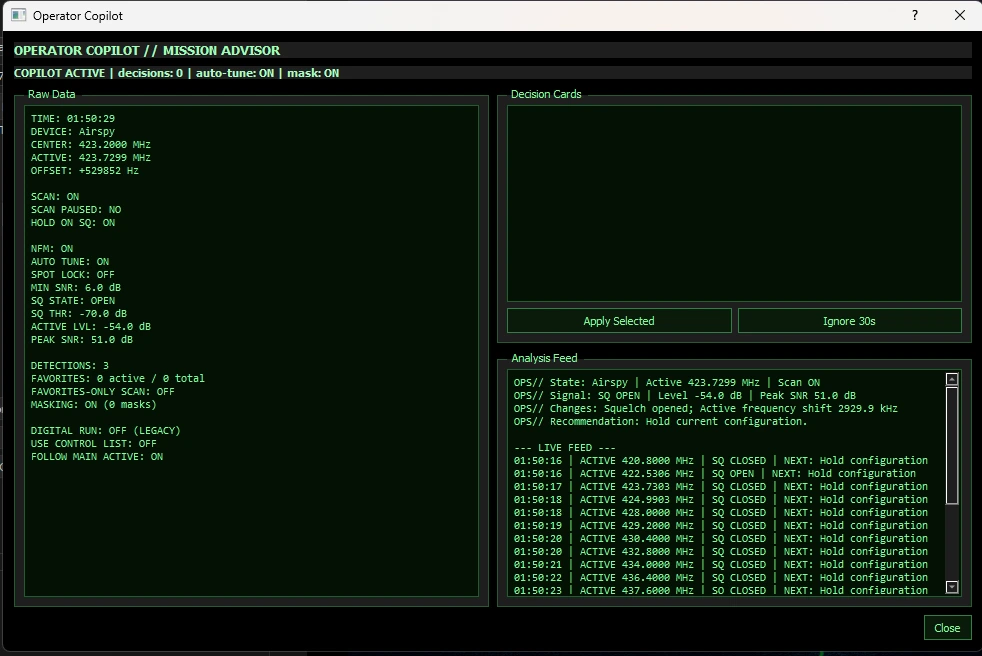982x656 pixels.
Task: Click the up arrow on the Analysis Feed scrollbar
Action: (952, 378)
